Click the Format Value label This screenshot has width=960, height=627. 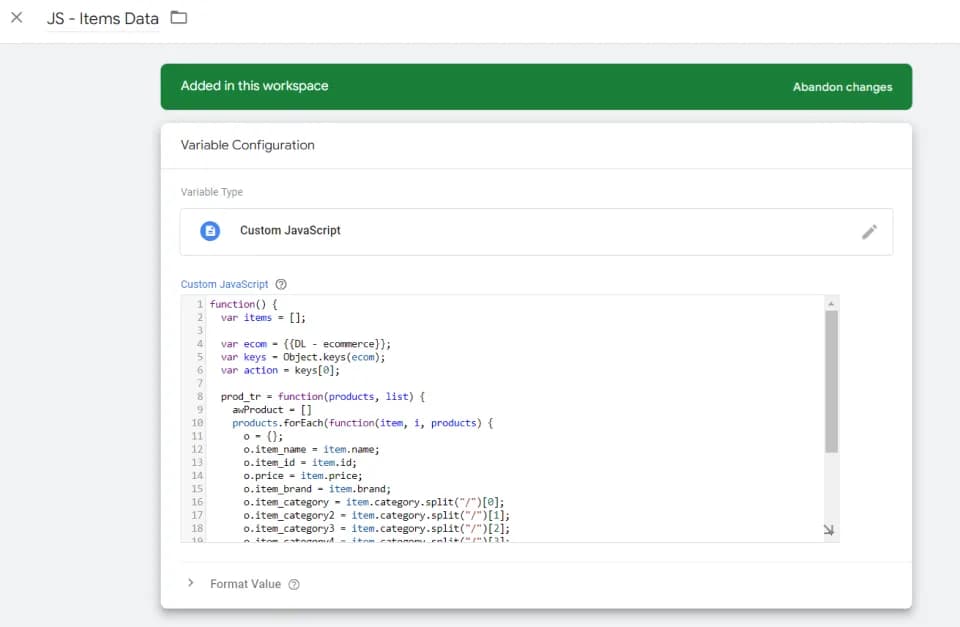[x=246, y=584]
